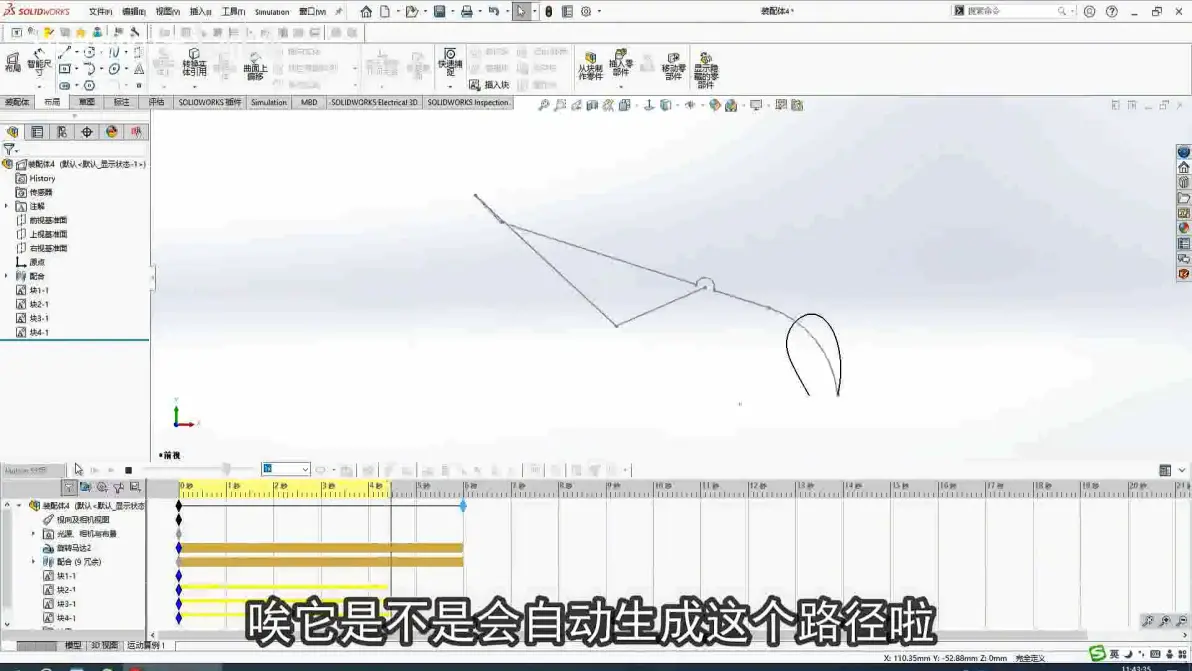Click the 旋转马达2 start keyframe diamond

click(179, 548)
